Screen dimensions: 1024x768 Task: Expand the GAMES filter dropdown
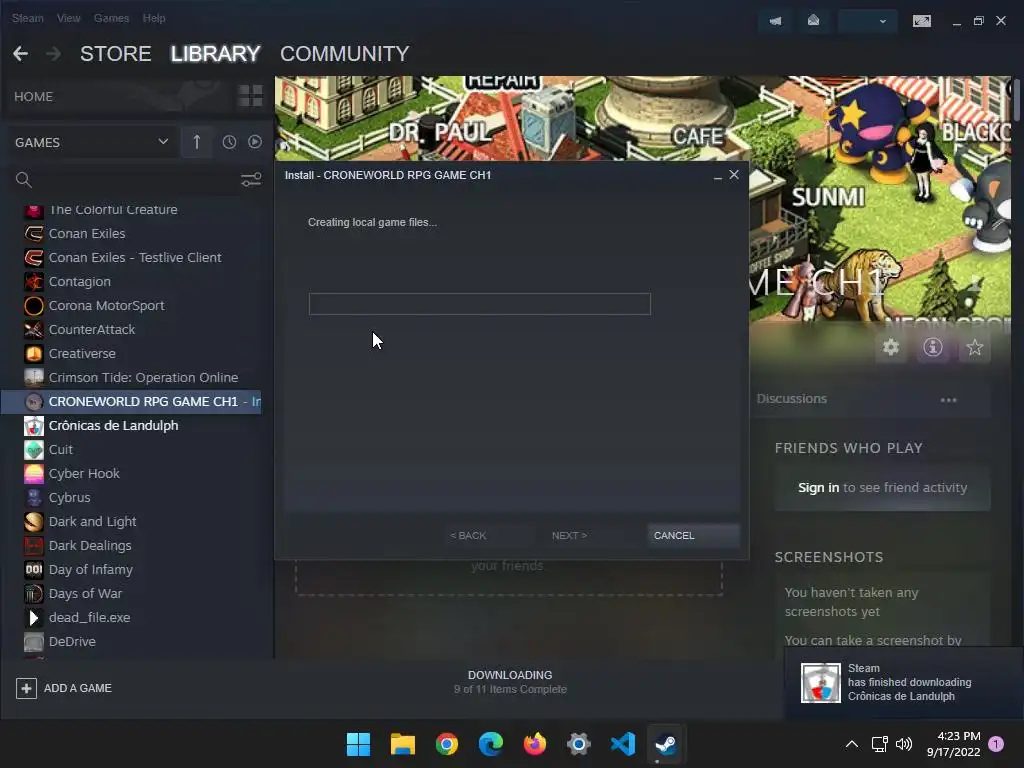pos(91,142)
